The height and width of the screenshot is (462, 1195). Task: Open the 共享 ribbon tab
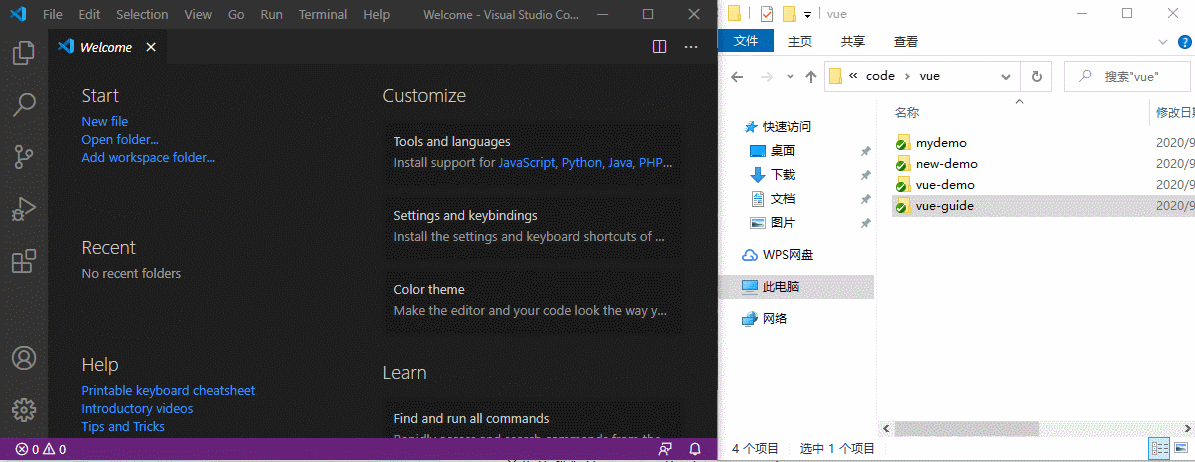point(853,42)
